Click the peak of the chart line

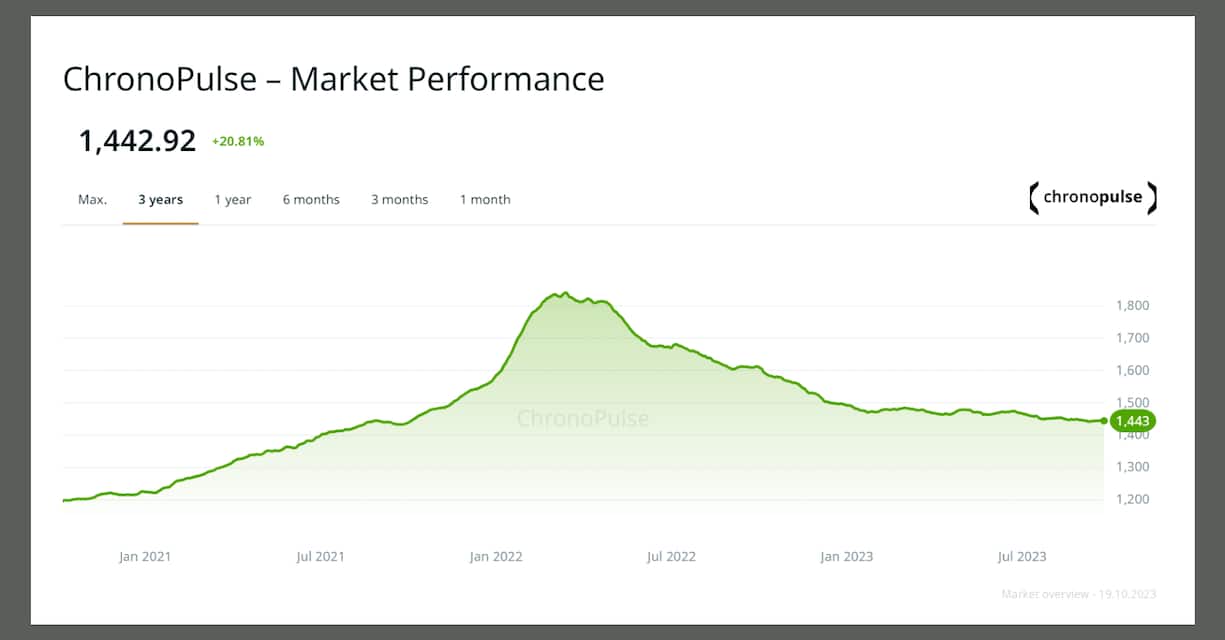click(564, 293)
